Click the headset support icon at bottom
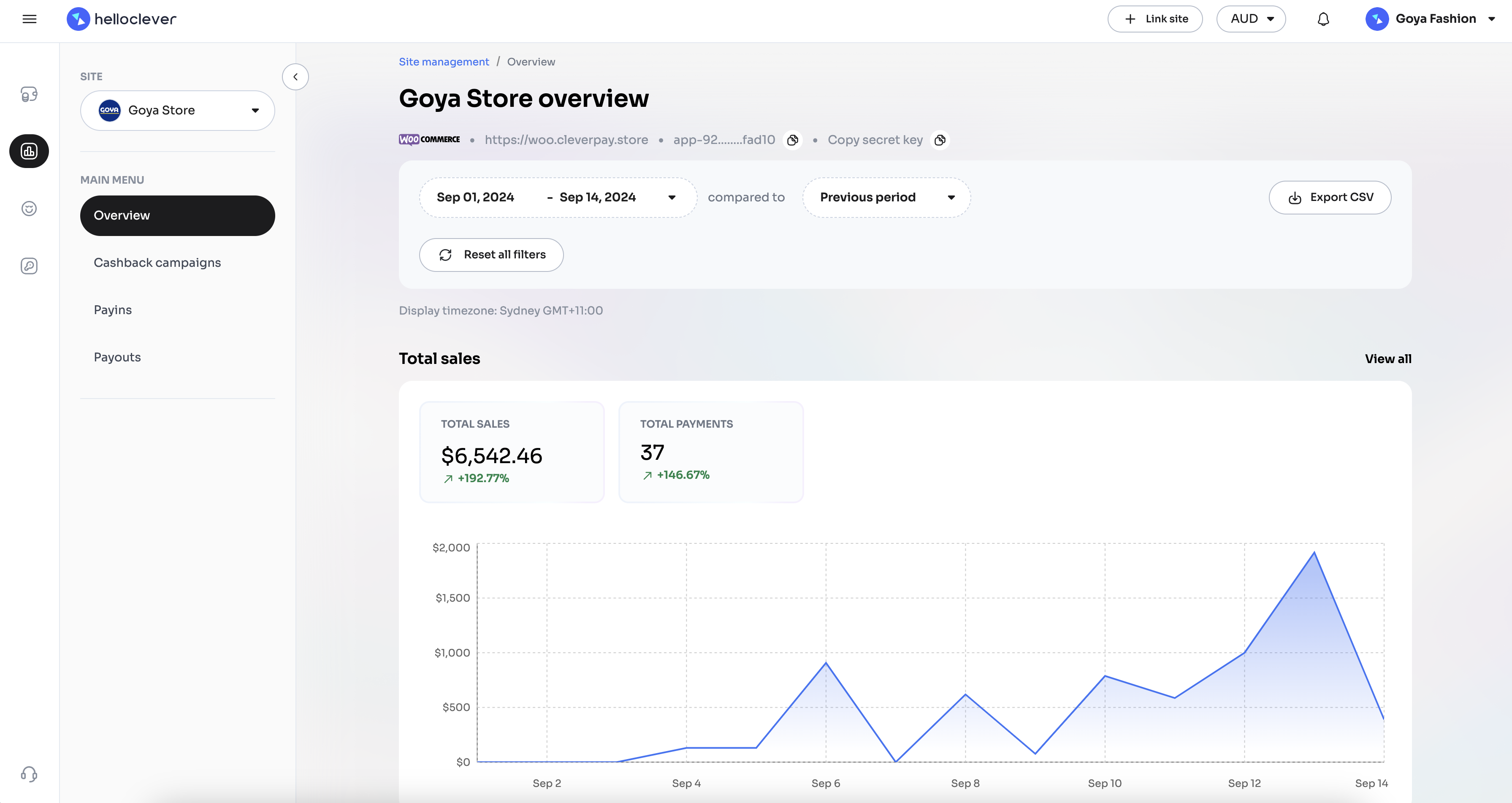Viewport: 1512px width, 803px height. pyautogui.click(x=30, y=773)
